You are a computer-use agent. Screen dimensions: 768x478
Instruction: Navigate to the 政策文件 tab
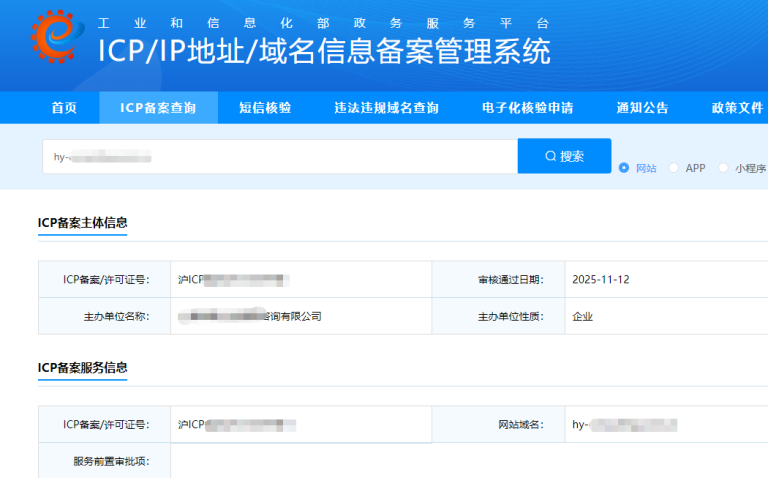click(737, 108)
